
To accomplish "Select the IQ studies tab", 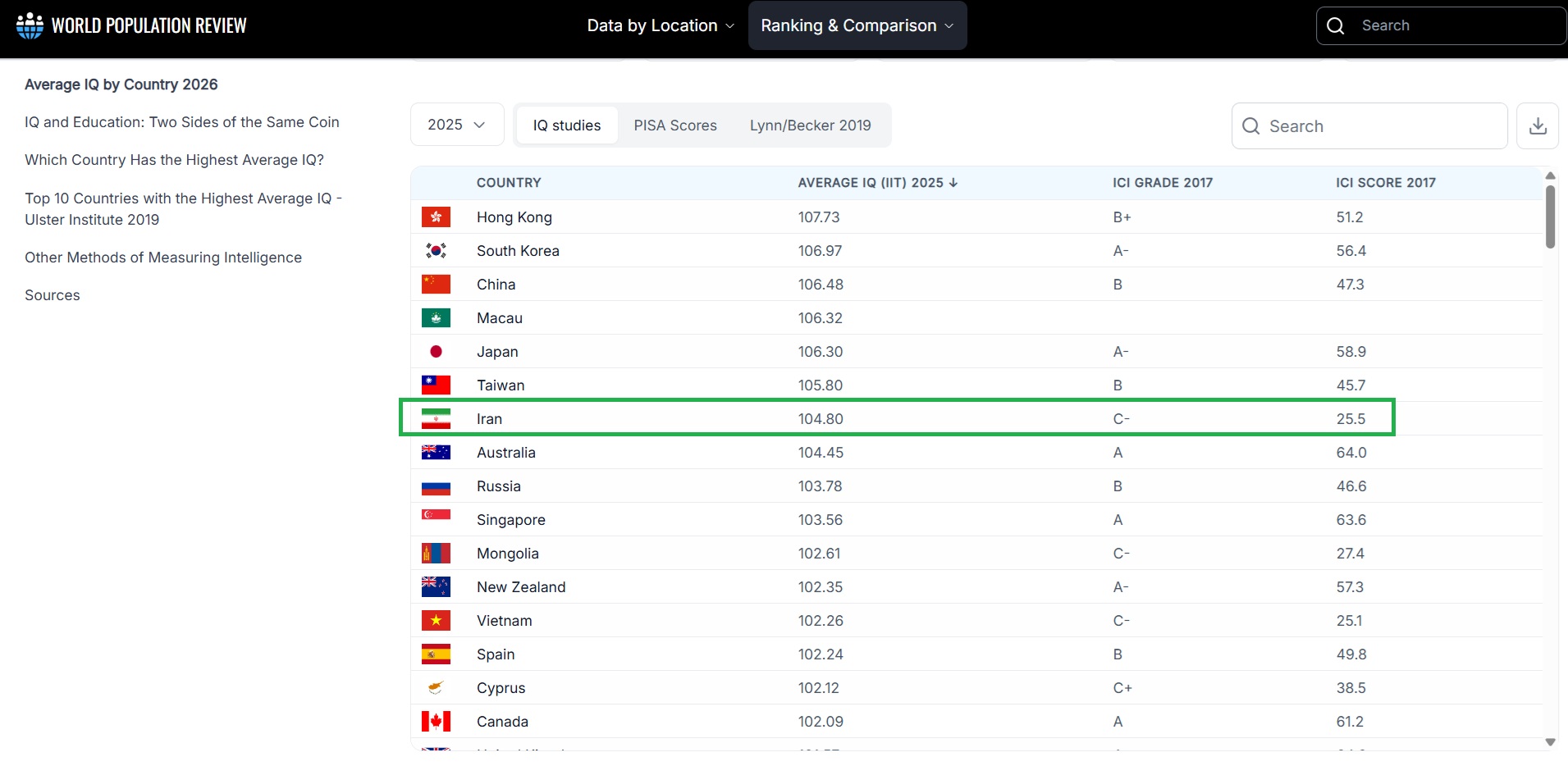I will click(567, 125).
